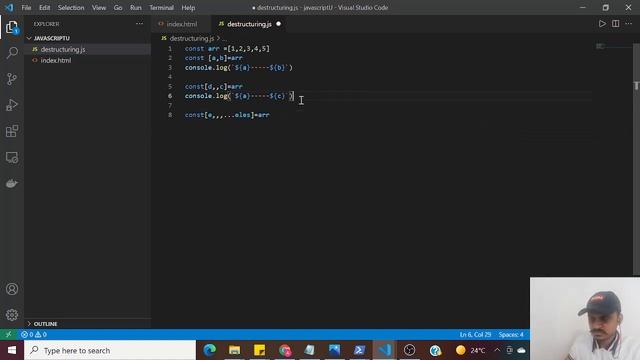Click line 5 'const[d,,c]=arr'
640x360 pixels.
[213, 87]
